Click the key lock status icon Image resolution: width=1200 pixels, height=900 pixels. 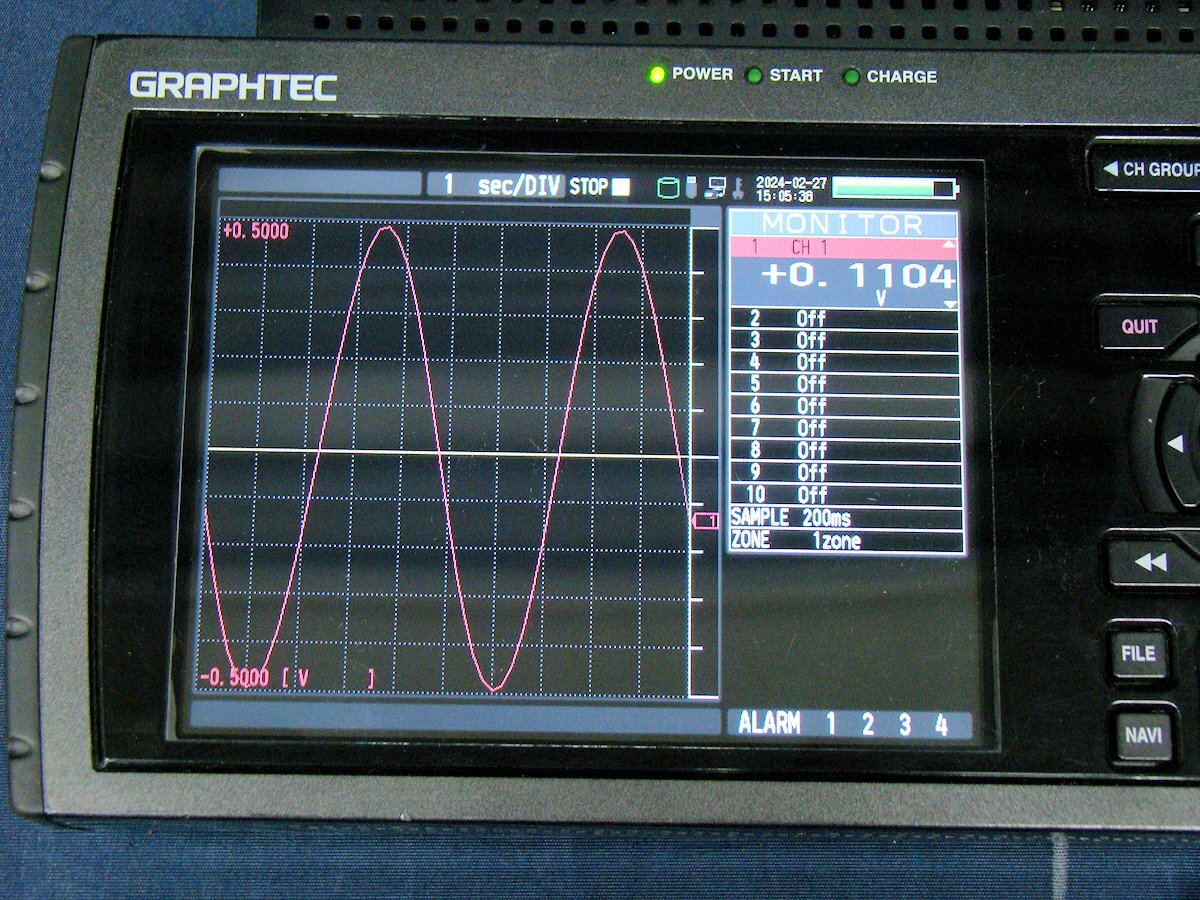[737, 187]
